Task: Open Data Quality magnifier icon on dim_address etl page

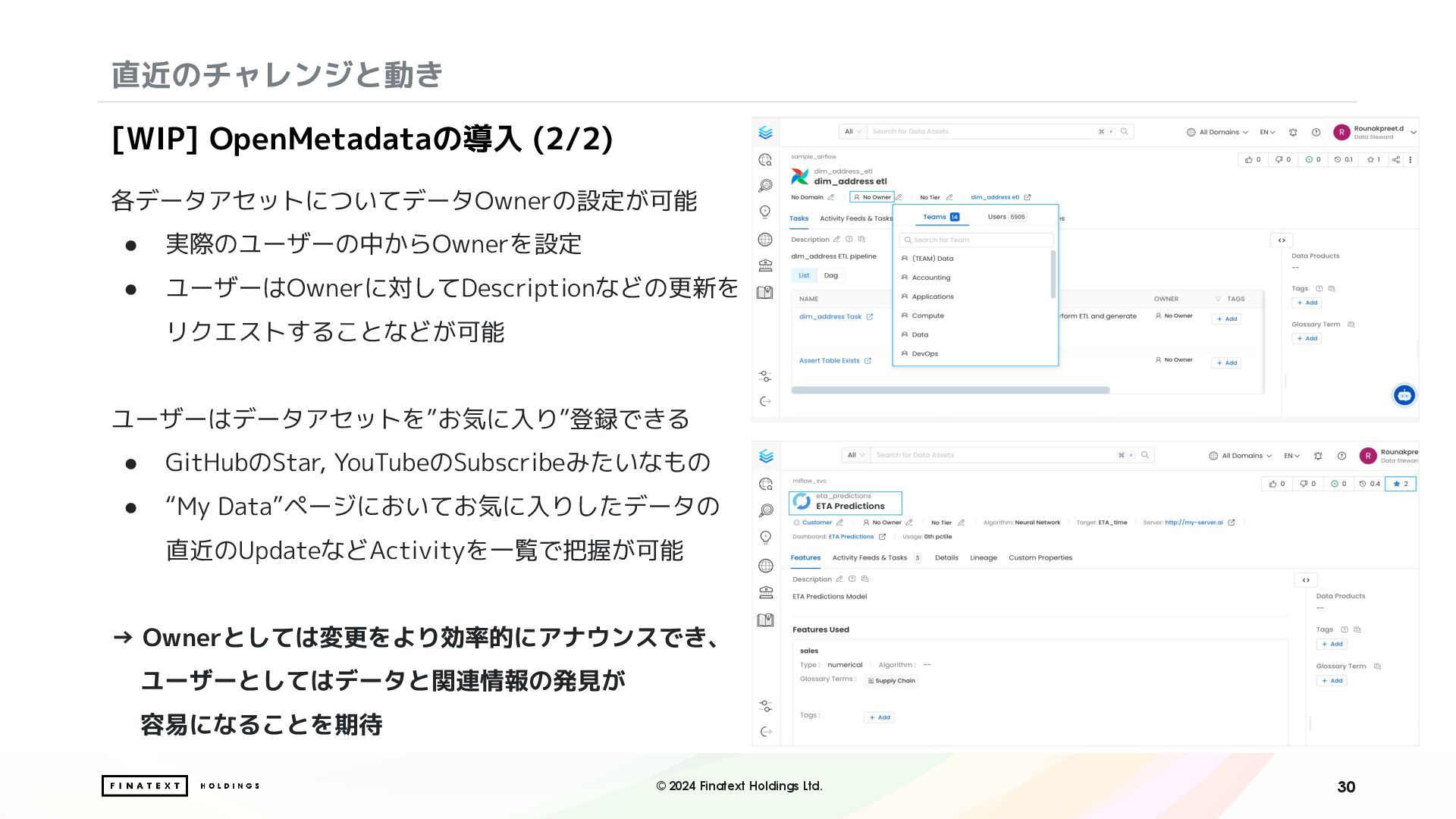Action: coord(765,186)
